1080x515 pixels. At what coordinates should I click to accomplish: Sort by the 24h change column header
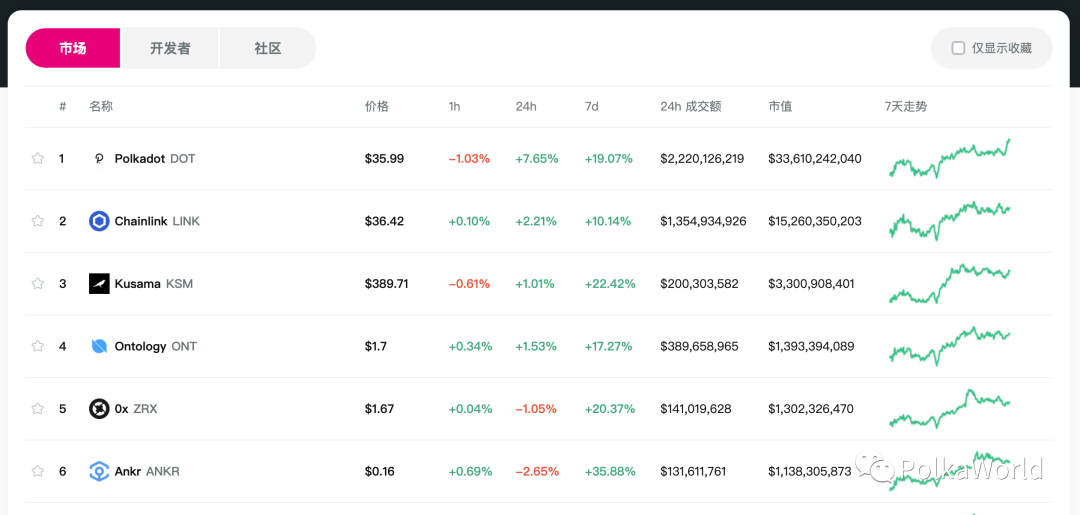coord(526,107)
